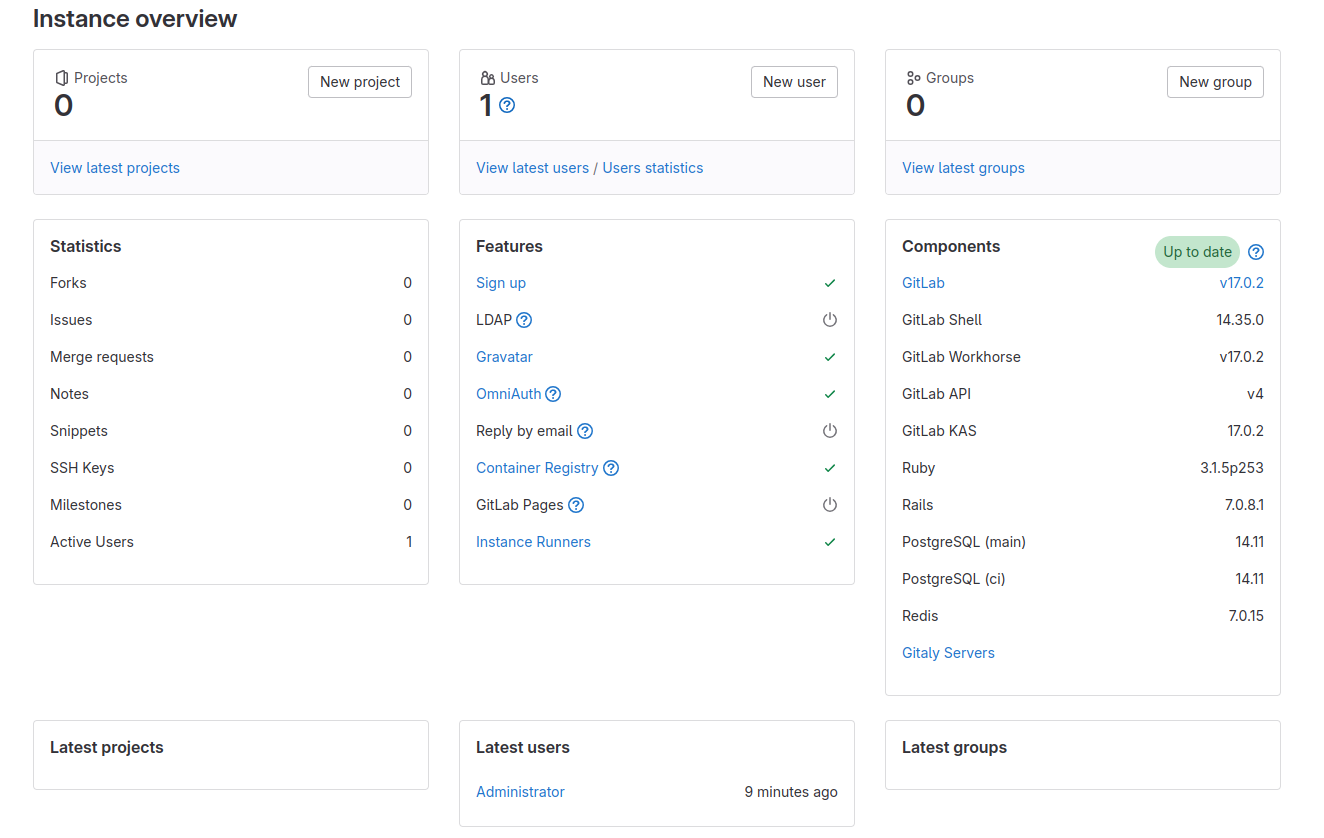Create a new project
This screenshot has width=1324, height=838.
click(x=360, y=82)
